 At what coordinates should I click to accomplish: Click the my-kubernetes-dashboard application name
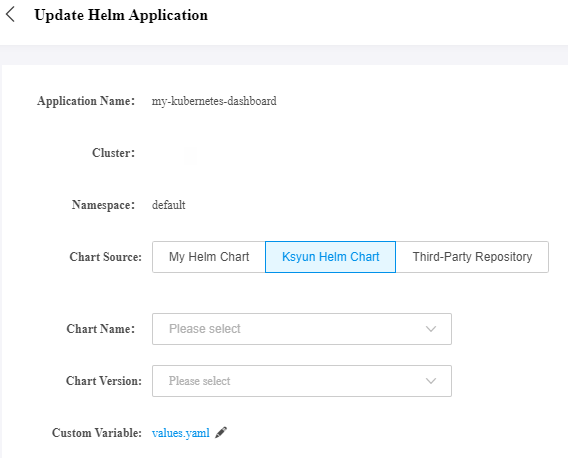click(x=214, y=101)
